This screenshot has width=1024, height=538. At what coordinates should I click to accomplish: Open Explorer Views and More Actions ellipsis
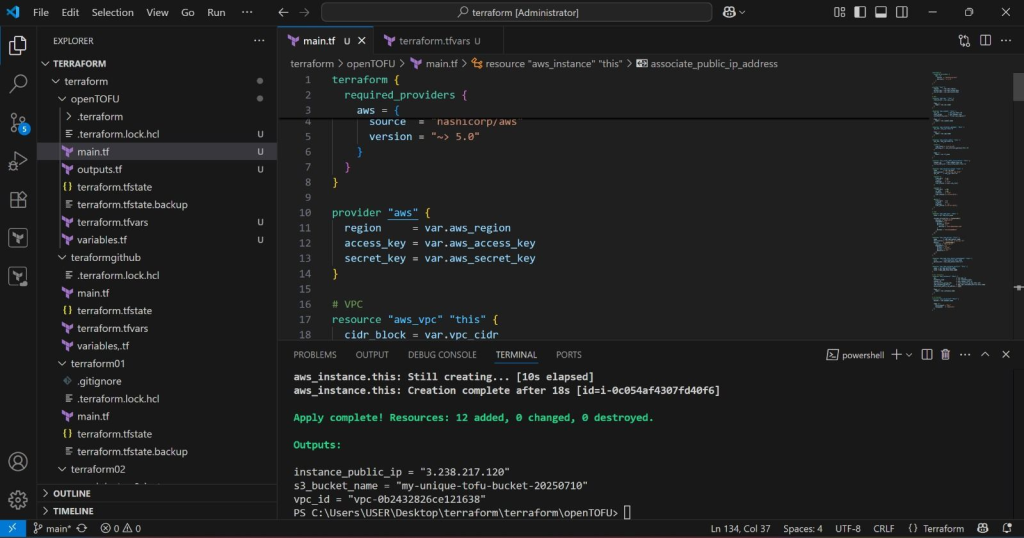pyautogui.click(x=259, y=40)
